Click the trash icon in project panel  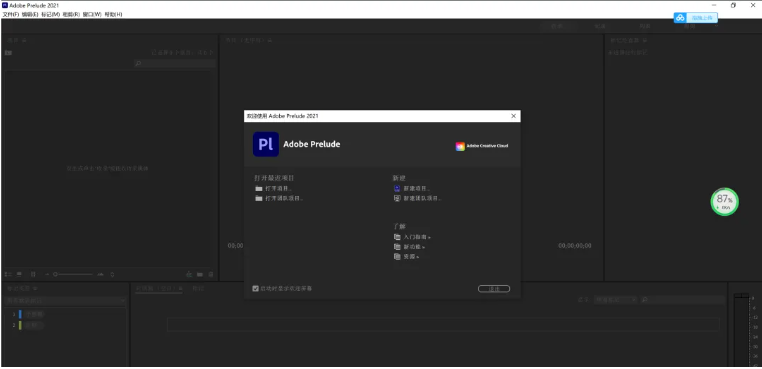210,274
